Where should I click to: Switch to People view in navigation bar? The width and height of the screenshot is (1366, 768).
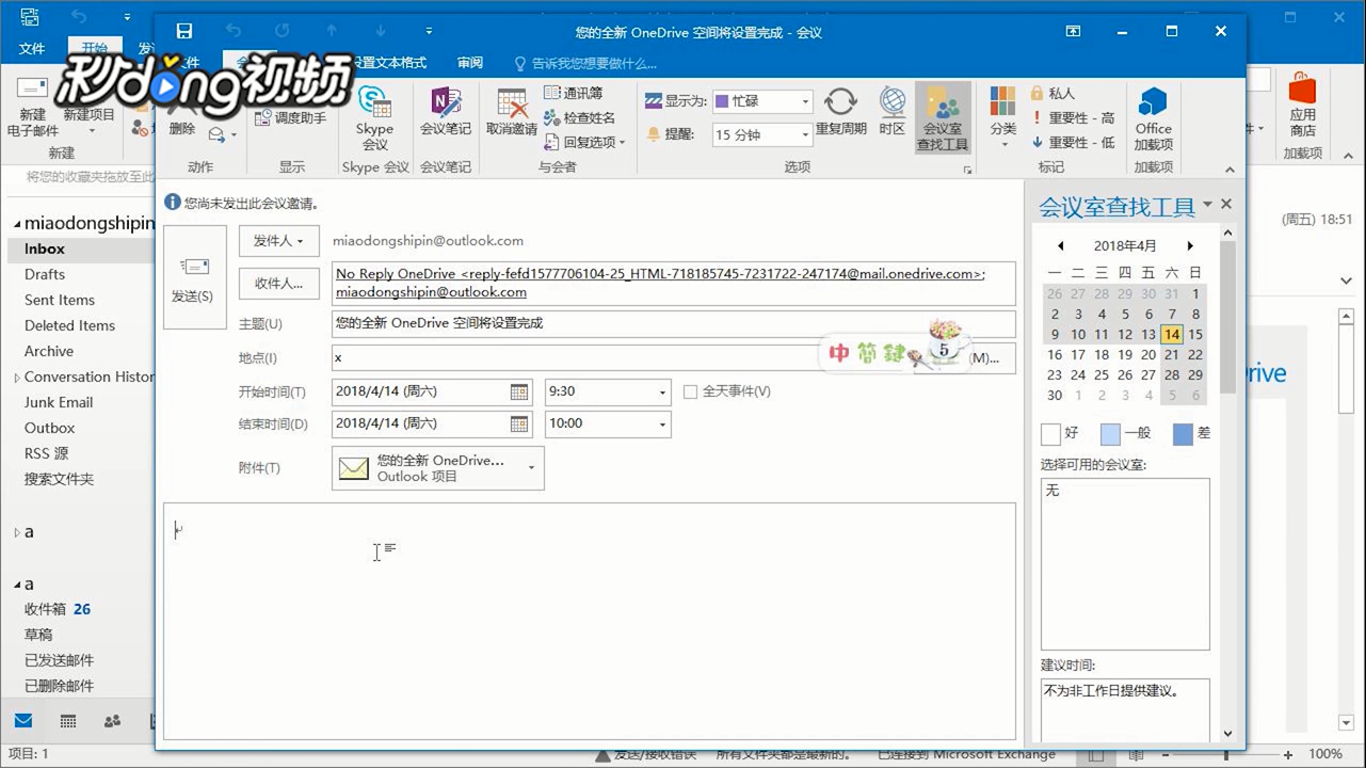[x=112, y=721]
